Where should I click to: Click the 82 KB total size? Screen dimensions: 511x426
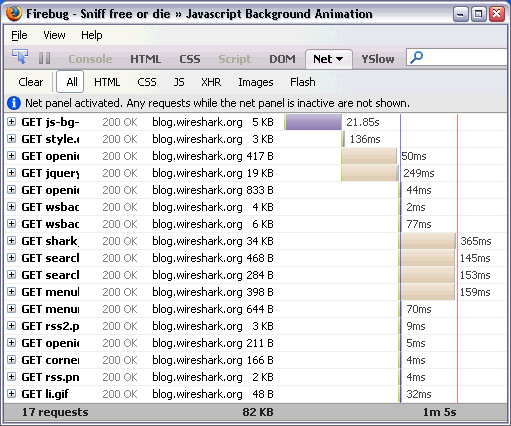(x=258, y=412)
